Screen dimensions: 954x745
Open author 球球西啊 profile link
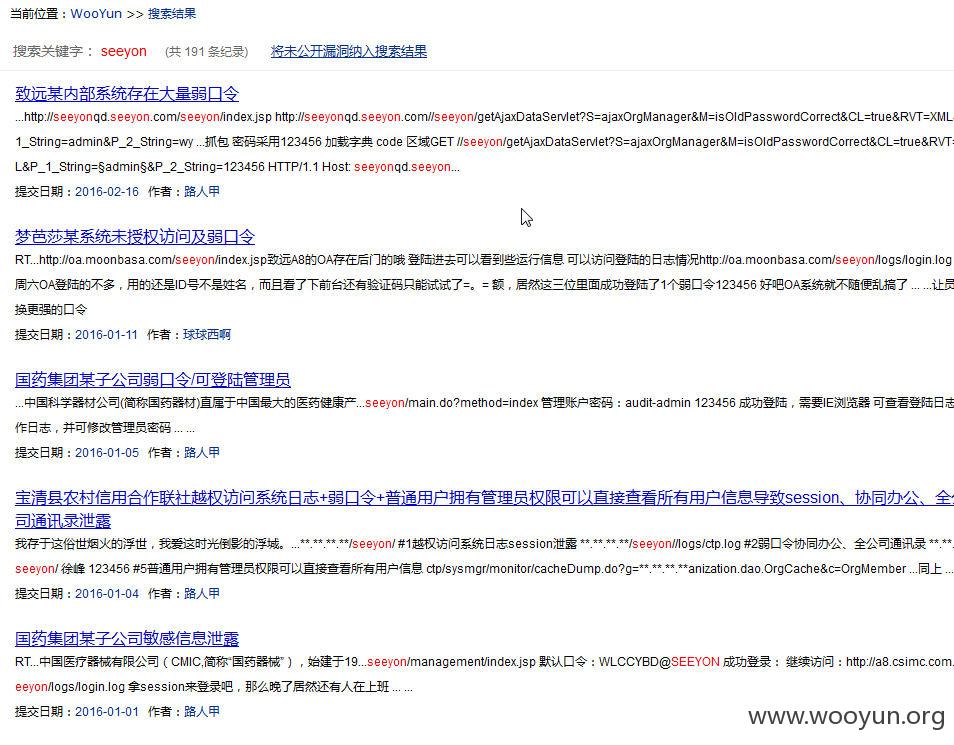(207, 335)
